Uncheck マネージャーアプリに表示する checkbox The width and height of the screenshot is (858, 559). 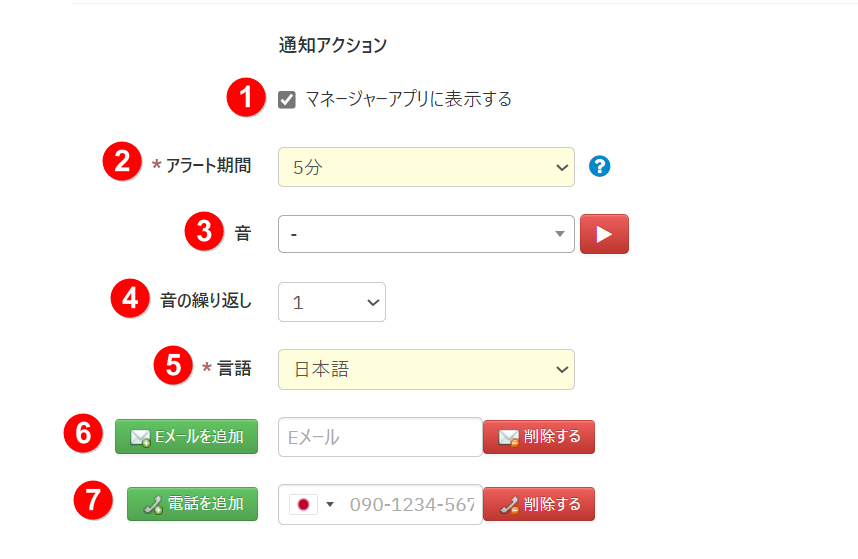click(x=287, y=99)
